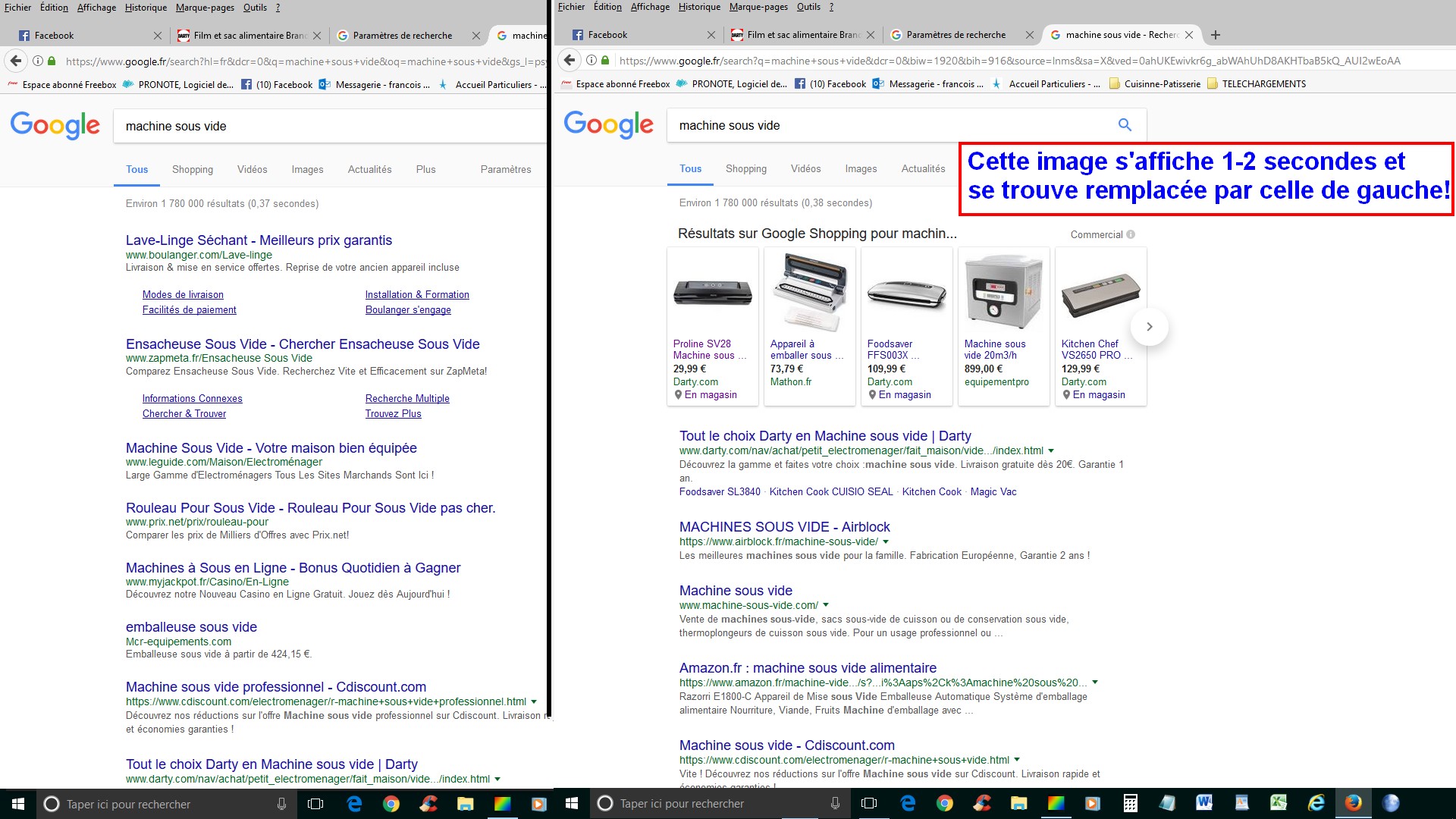Open PRONOTE bookmark in left window
Image resolution: width=1456 pixels, height=819 pixels.
coord(178,85)
